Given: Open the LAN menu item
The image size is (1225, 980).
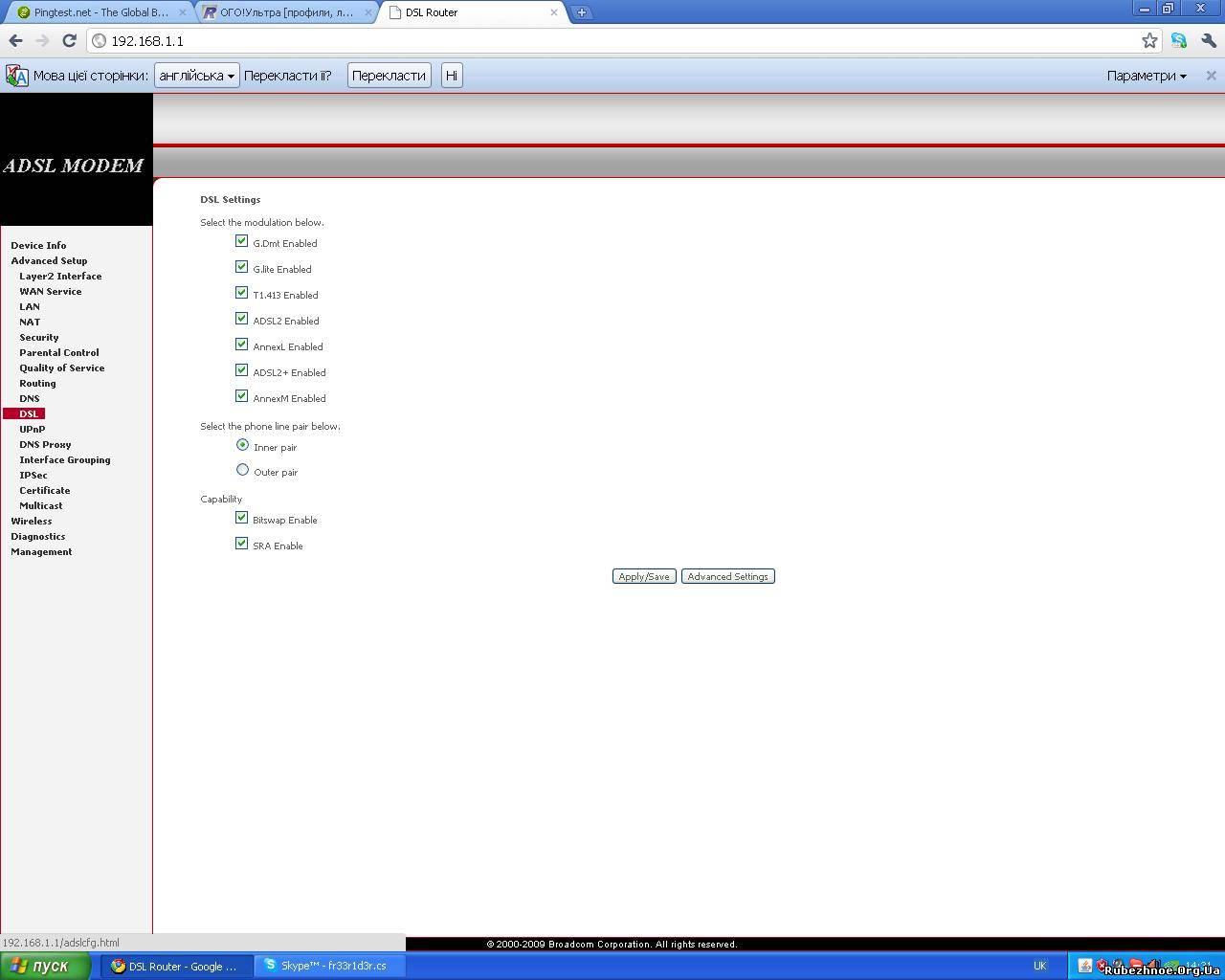Looking at the screenshot, I should (30, 306).
